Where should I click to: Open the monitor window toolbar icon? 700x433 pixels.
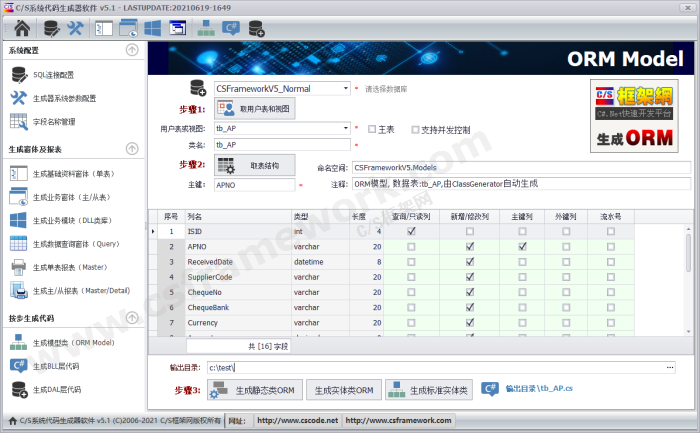coord(178,28)
